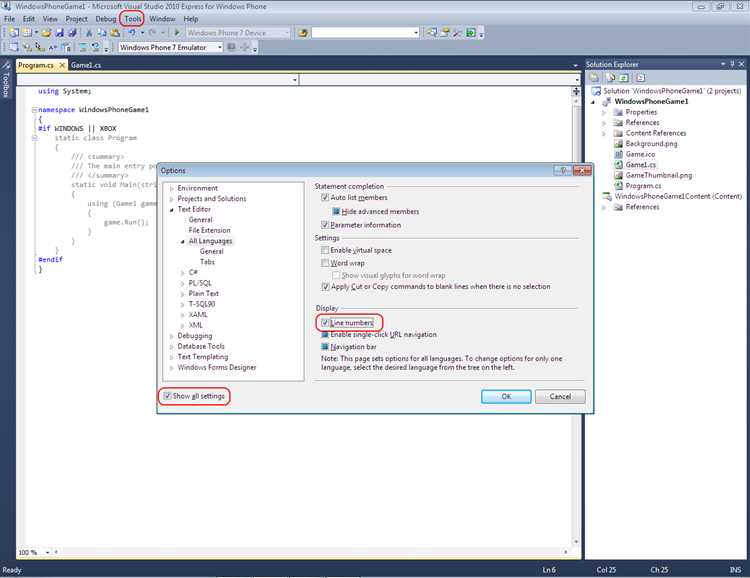Image resolution: width=750 pixels, height=578 pixels.
Task: Toggle the Parameter information checkbox
Action: [325, 224]
